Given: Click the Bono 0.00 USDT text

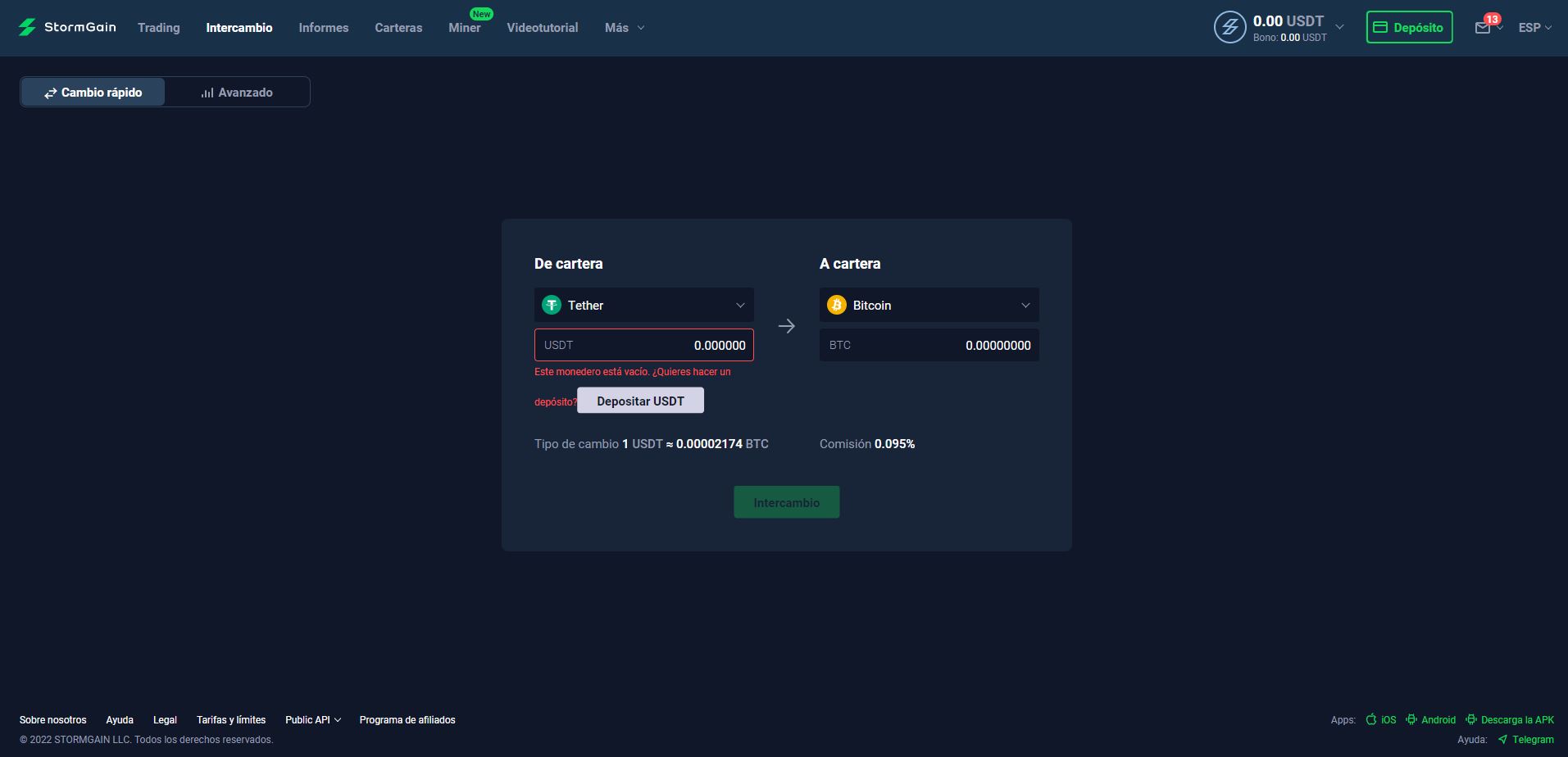Looking at the screenshot, I should (x=1290, y=38).
